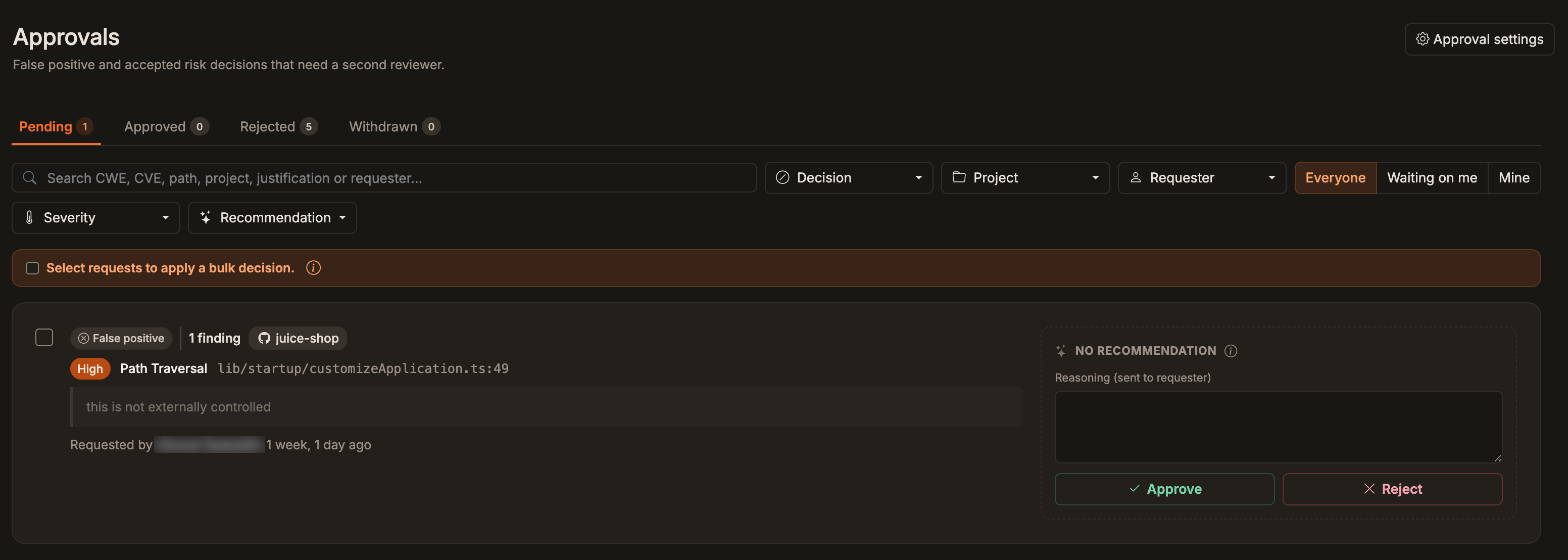Switch to the Approved tab
Screen dimensions: 1568x560
click(166, 127)
